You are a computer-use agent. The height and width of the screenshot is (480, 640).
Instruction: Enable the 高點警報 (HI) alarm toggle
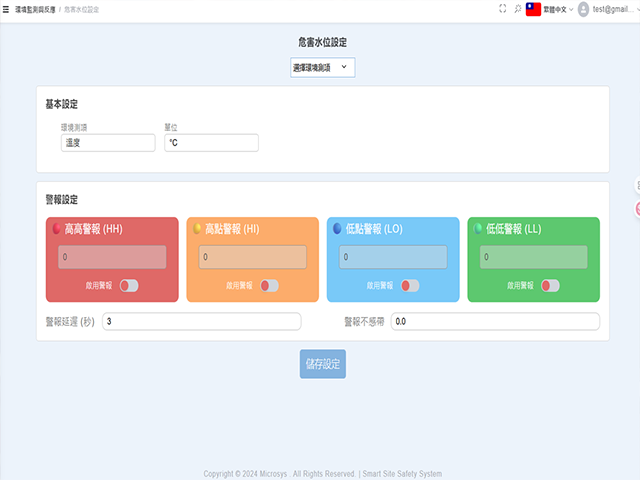click(x=269, y=285)
